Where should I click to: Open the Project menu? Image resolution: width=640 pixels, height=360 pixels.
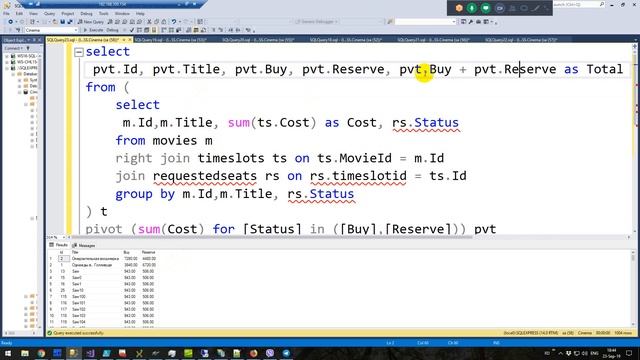click(x=68, y=13)
